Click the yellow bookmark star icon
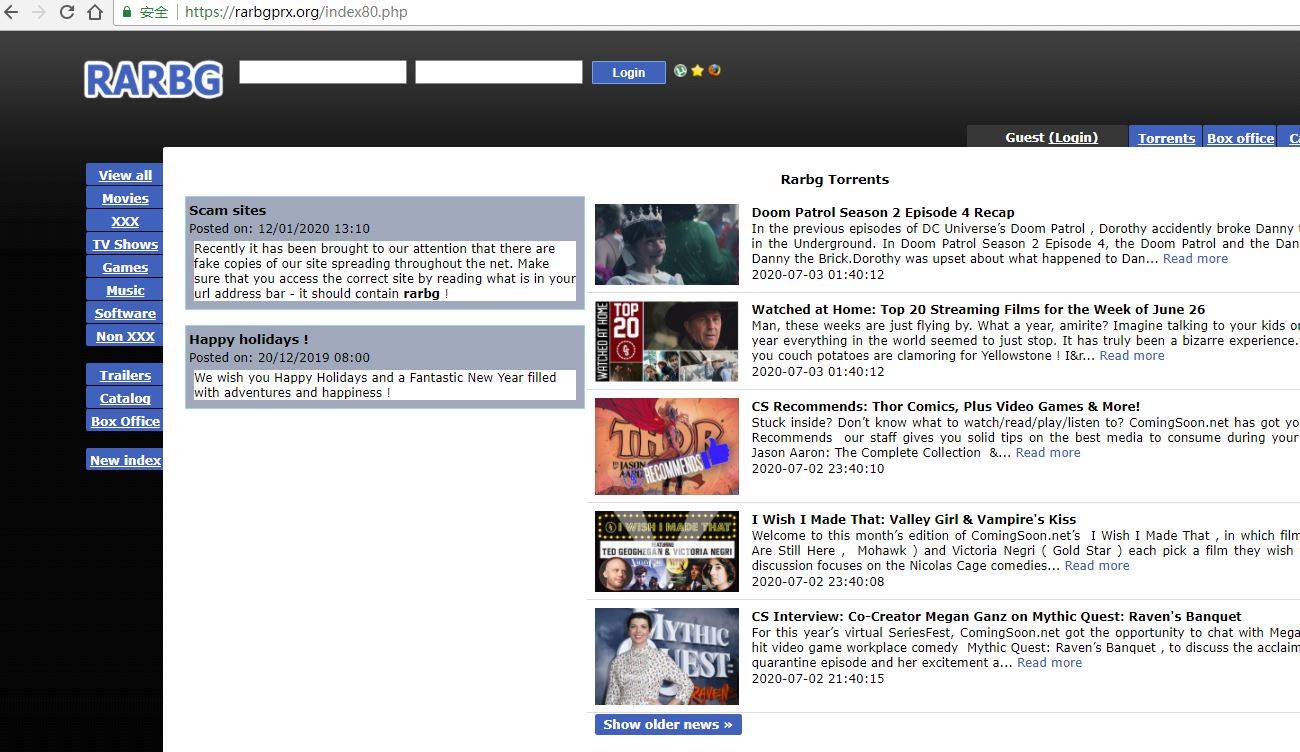 coord(697,71)
